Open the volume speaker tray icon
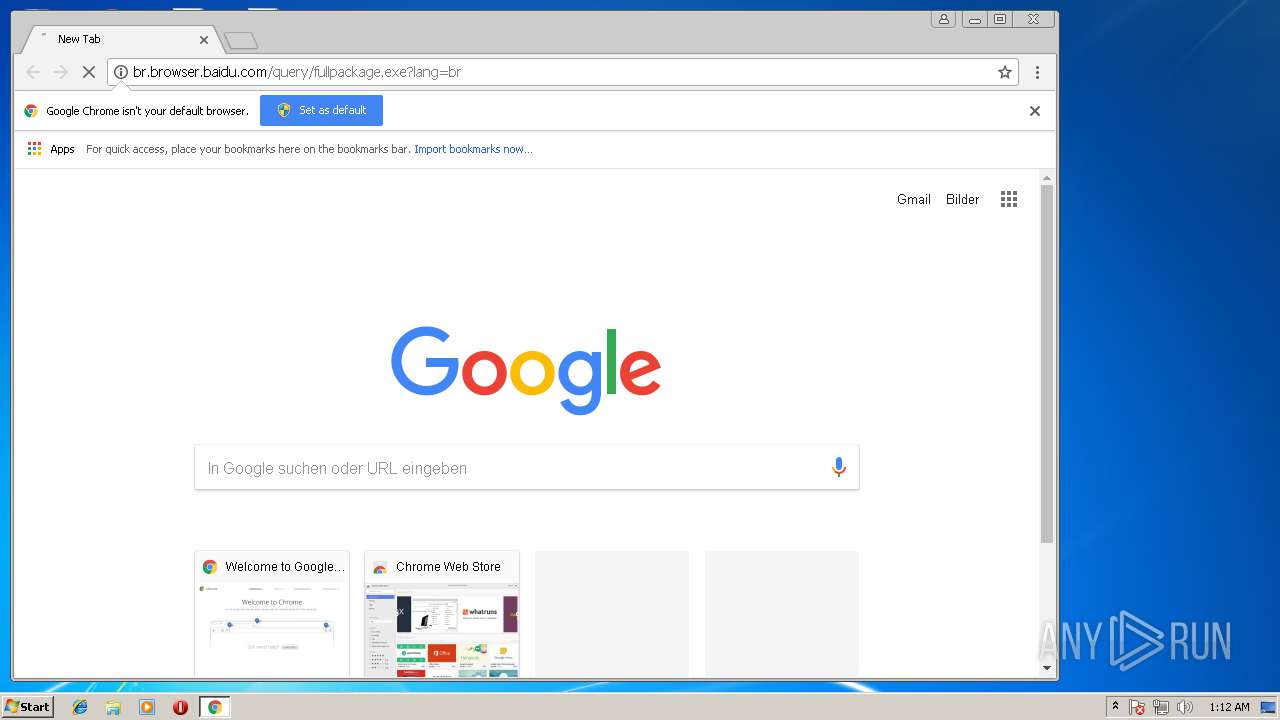 (x=1185, y=707)
